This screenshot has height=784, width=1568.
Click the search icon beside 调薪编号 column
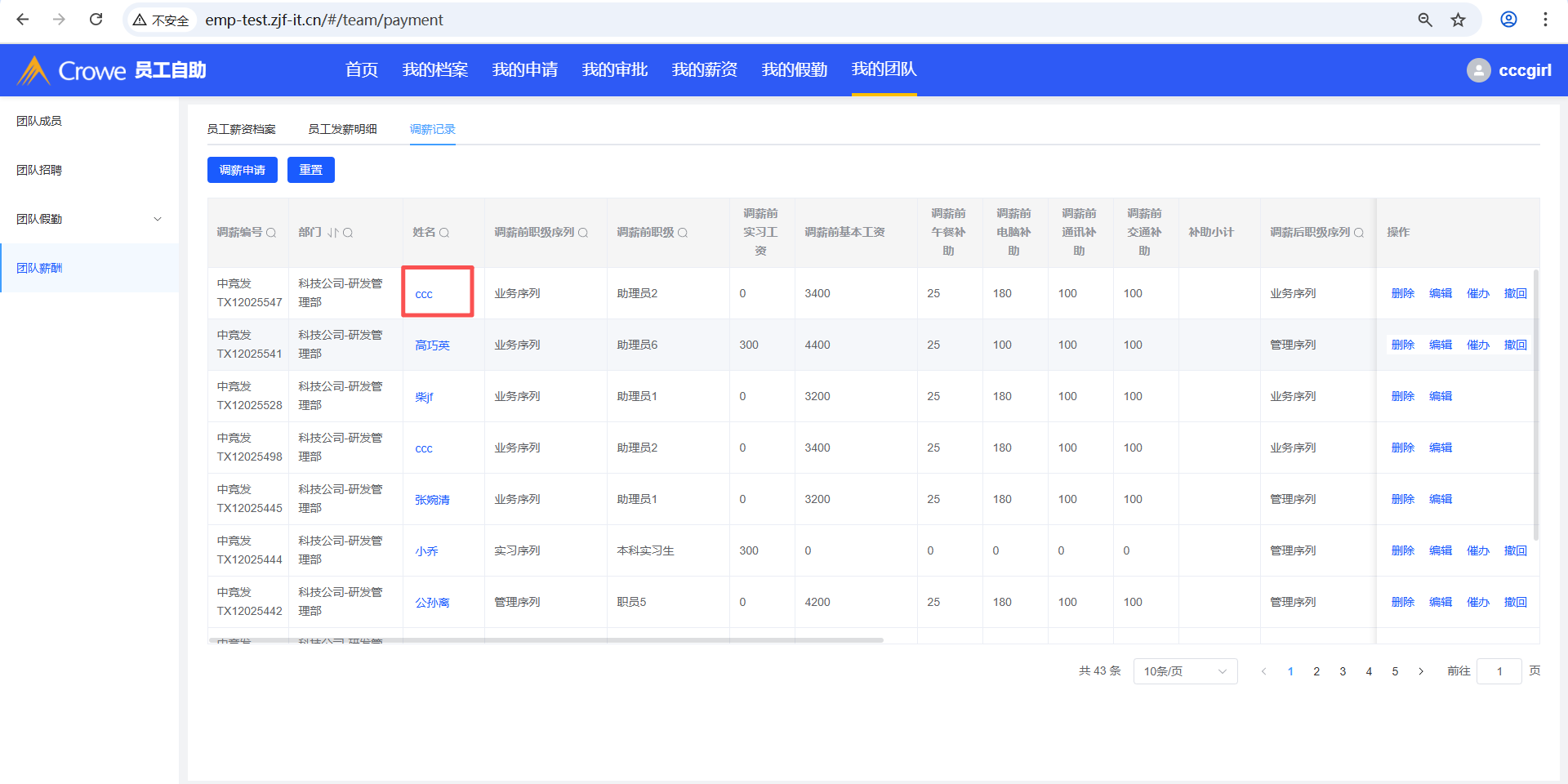271,233
